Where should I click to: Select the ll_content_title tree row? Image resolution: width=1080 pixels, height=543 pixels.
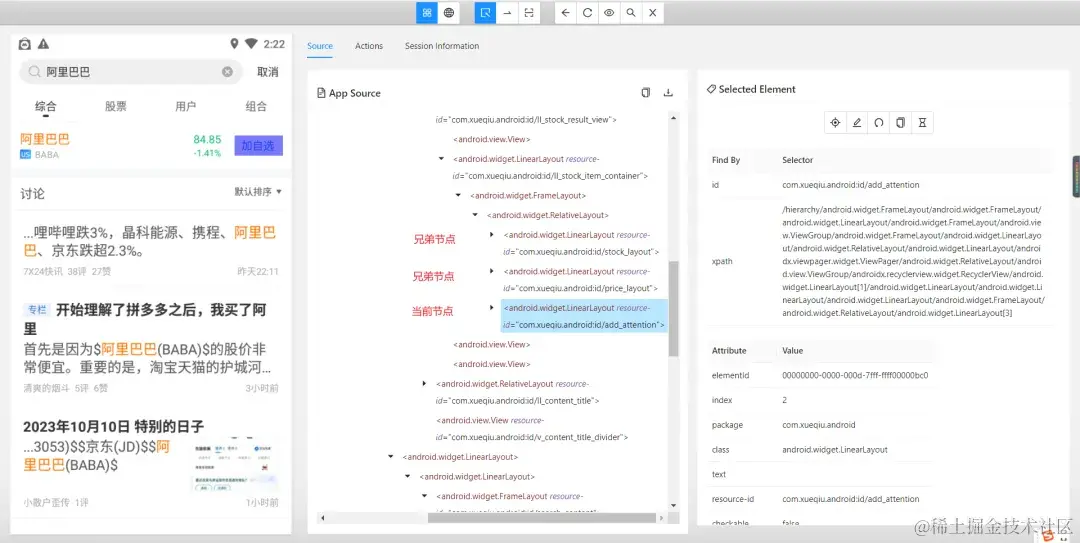[x=518, y=392]
